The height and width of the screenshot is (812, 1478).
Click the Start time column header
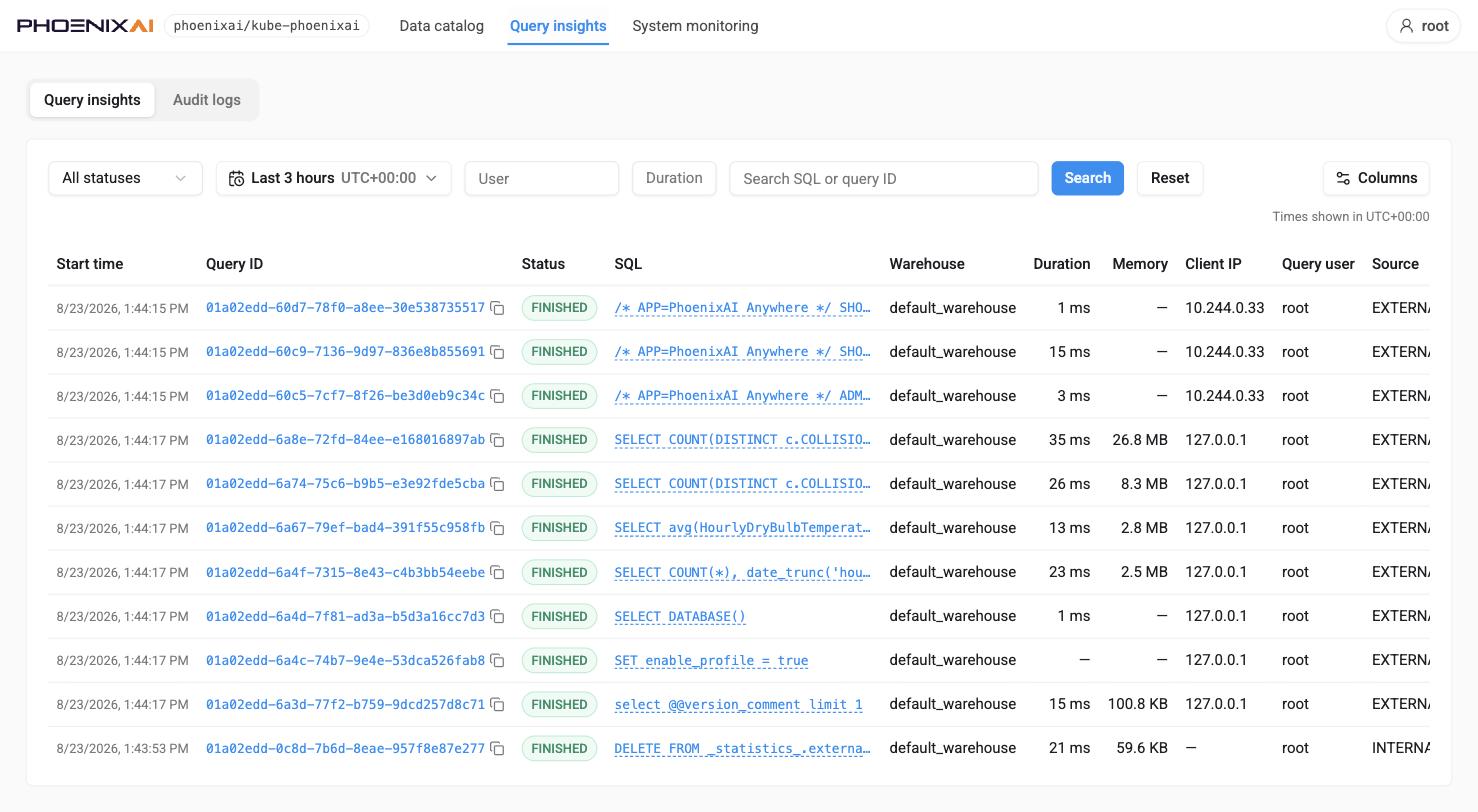(x=90, y=264)
